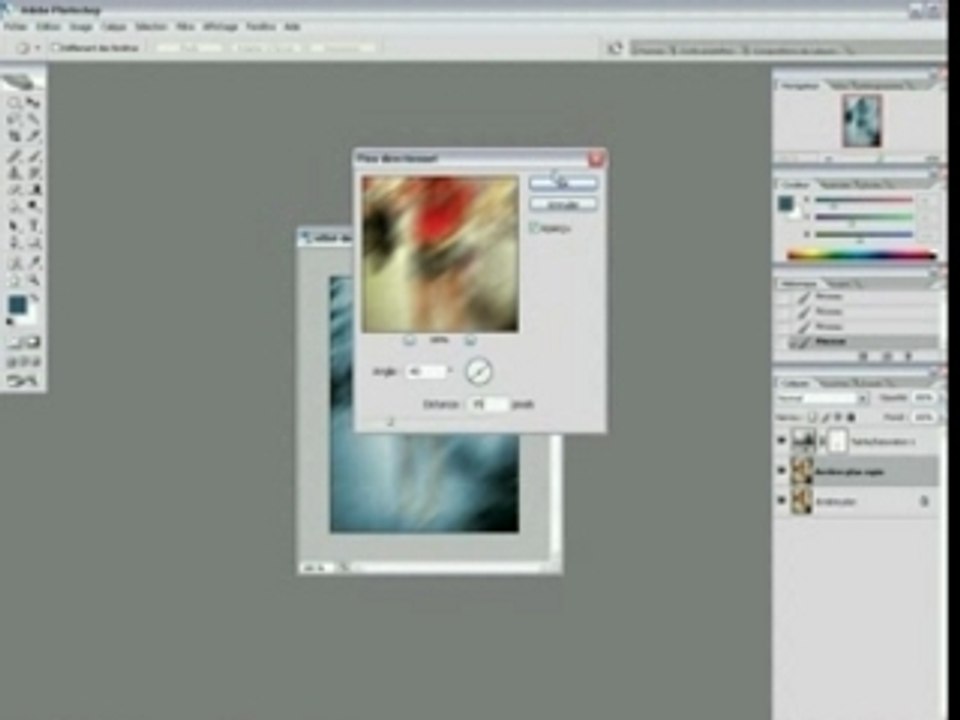Toggle lock transparent pixels in Layers
Viewport: 960px width, 720px height.
(x=812, y=417)
